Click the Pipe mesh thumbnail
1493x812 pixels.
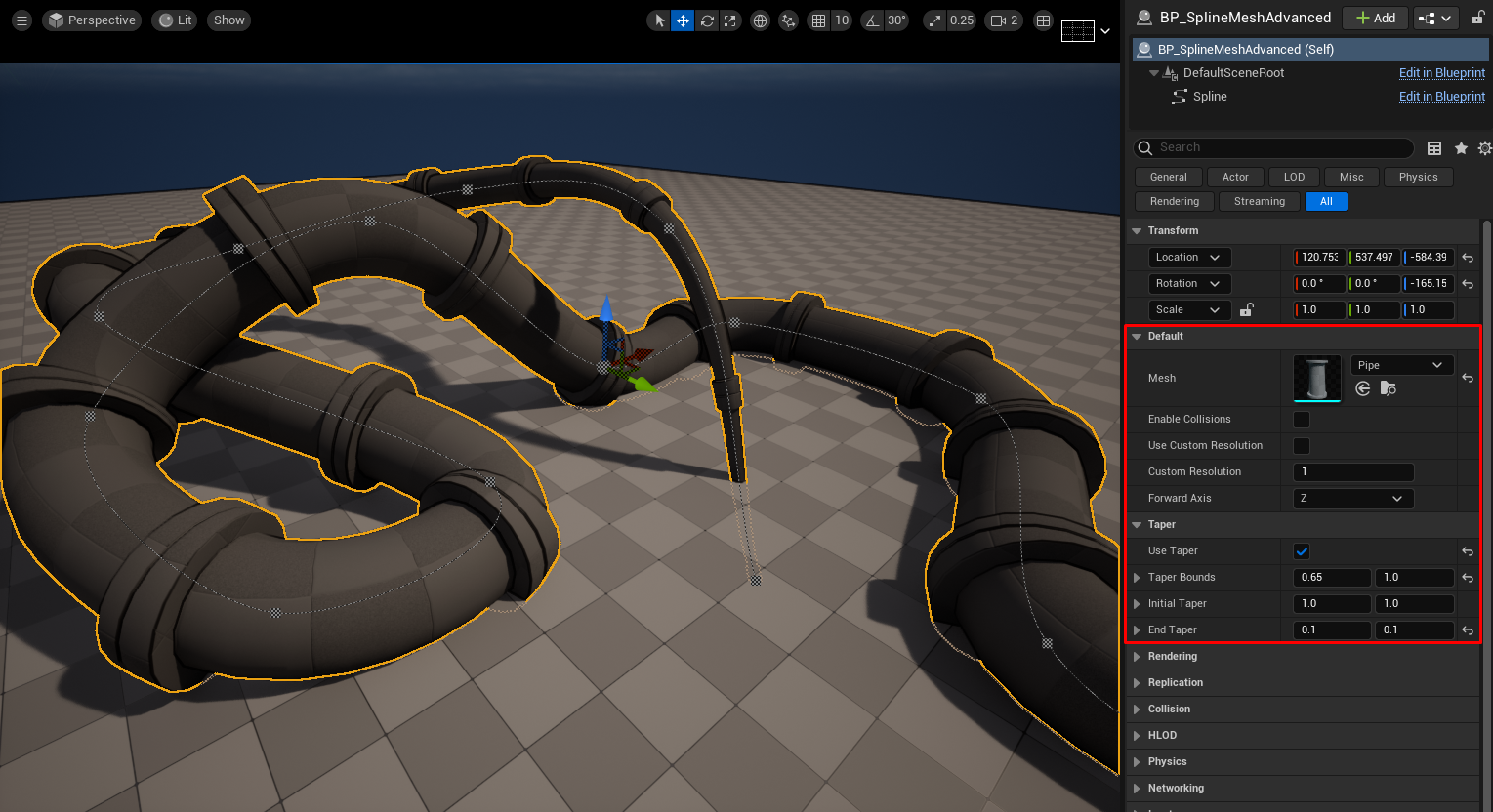1316,378
